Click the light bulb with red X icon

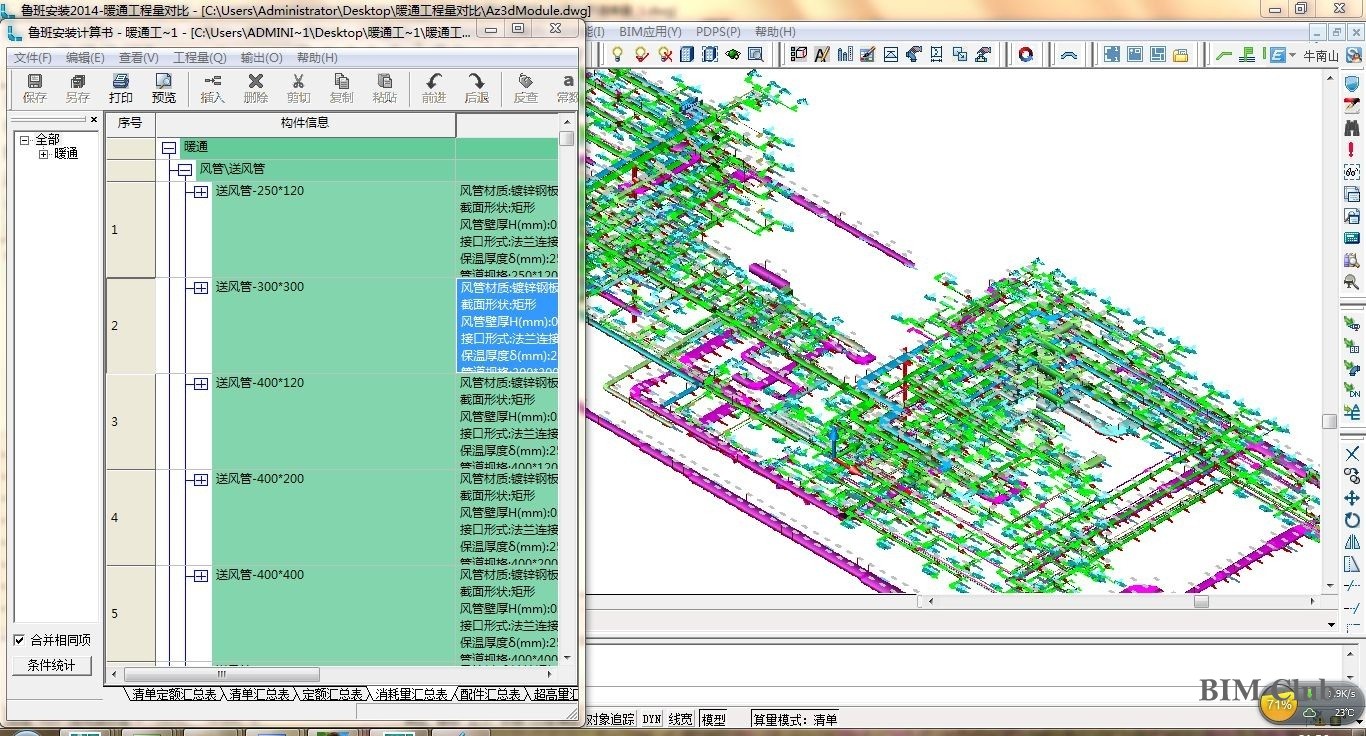(665, 54)
